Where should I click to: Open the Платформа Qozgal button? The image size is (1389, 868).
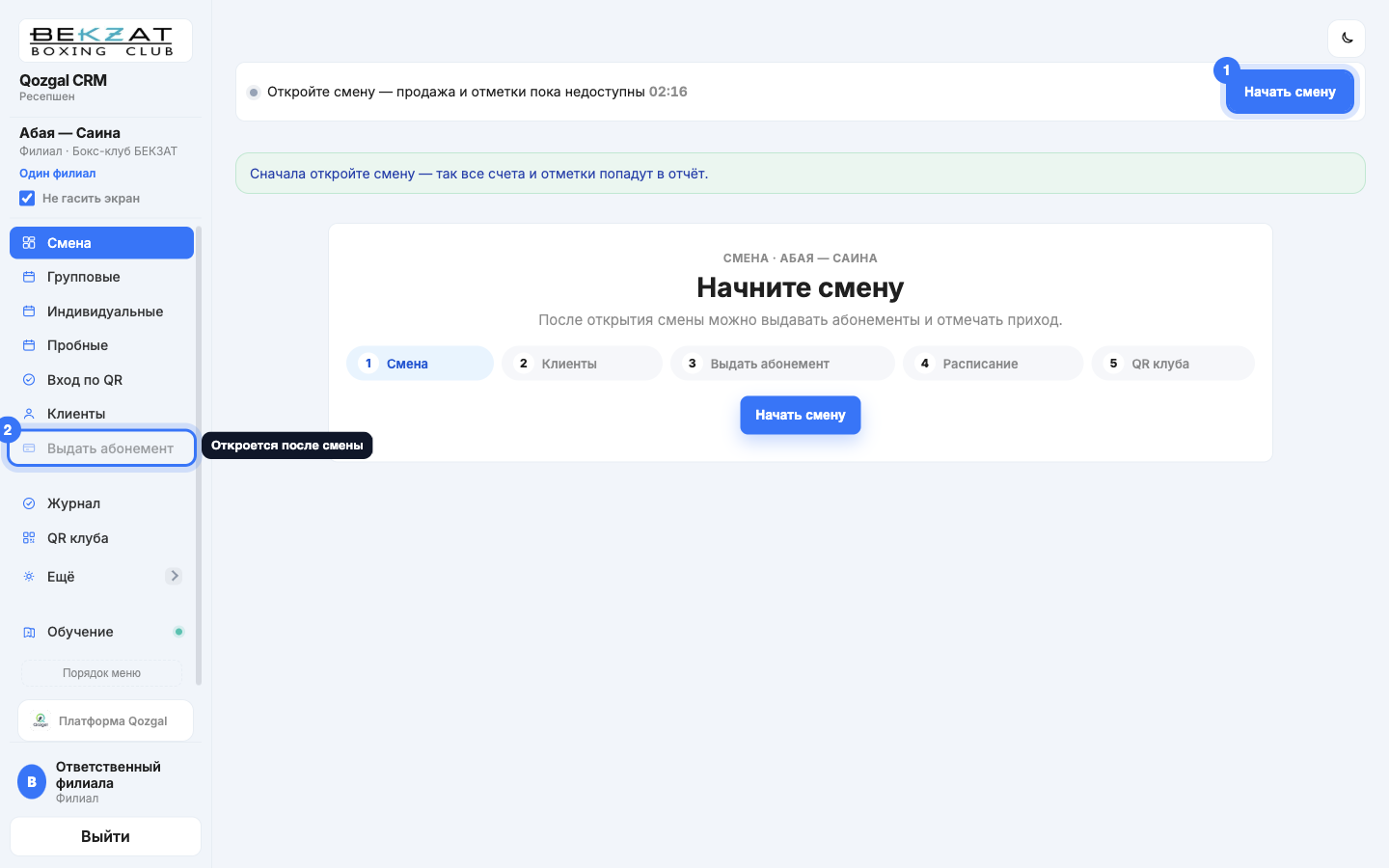[105, 720]
